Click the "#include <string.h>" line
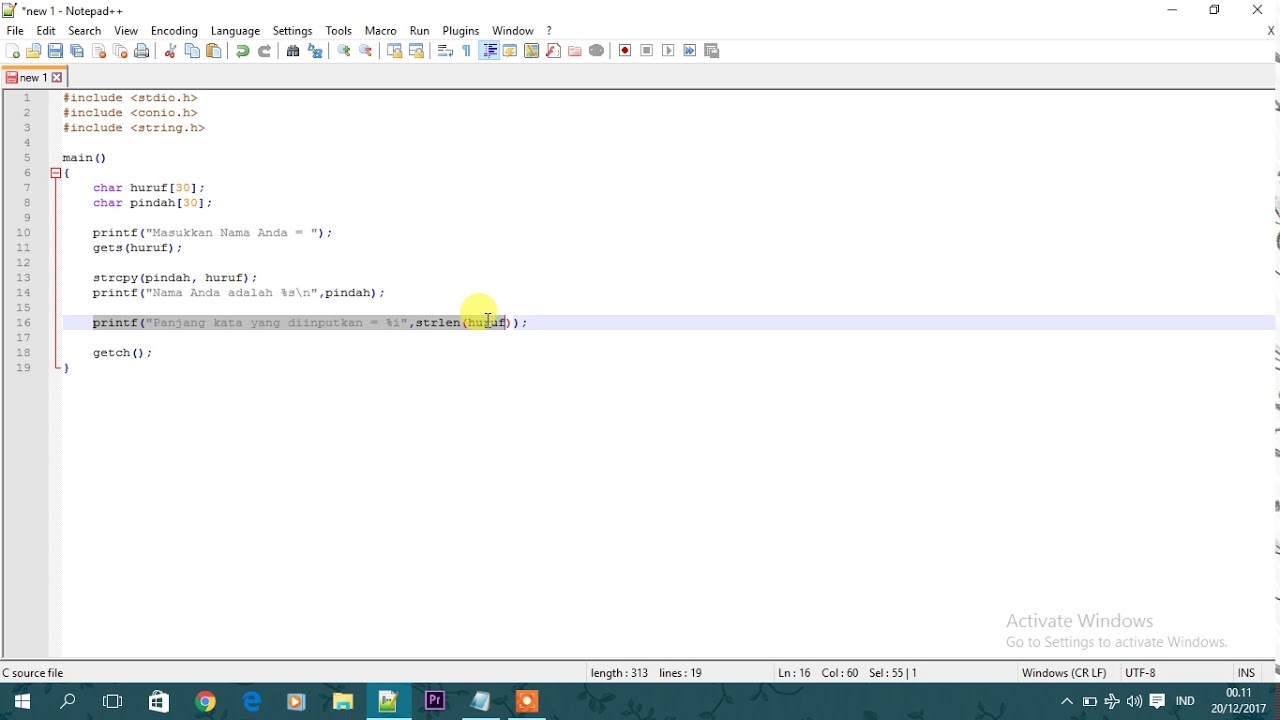Image resolution: width=1280 pixels, height=720 pixels. pyautogui.click(x=134, y=128)
